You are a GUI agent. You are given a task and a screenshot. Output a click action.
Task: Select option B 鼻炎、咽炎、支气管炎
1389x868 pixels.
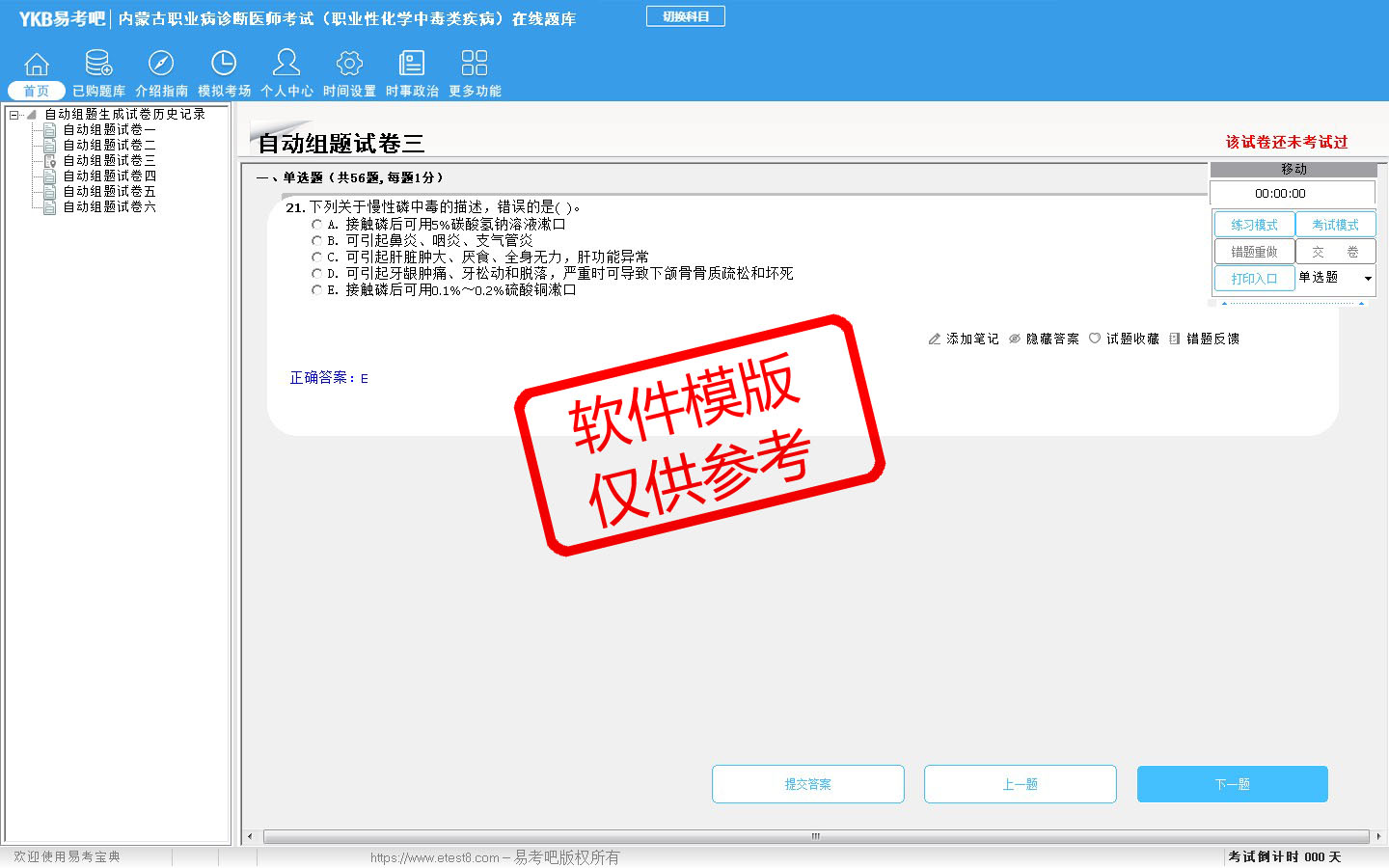(x=316, y=241)
